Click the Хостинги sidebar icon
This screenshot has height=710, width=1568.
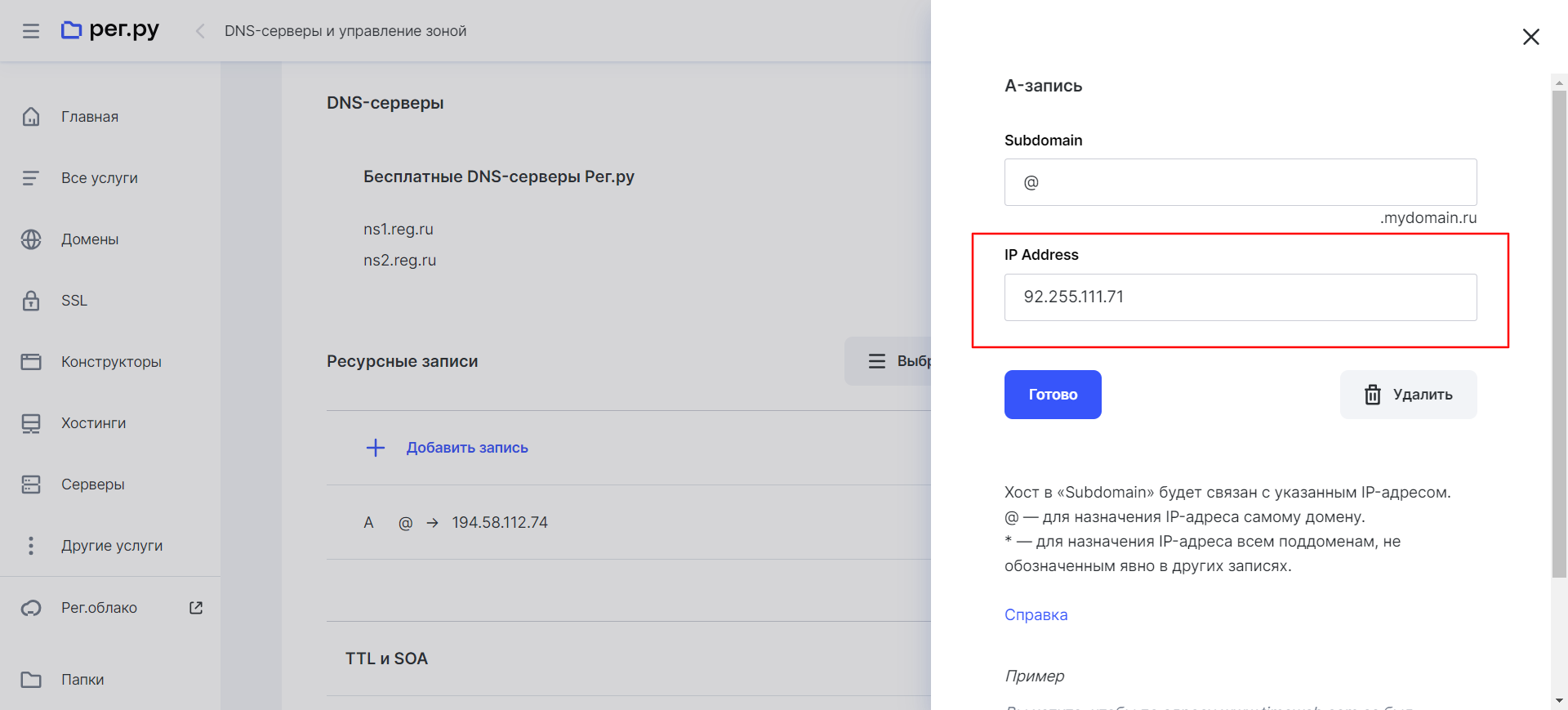coord(31,423)
